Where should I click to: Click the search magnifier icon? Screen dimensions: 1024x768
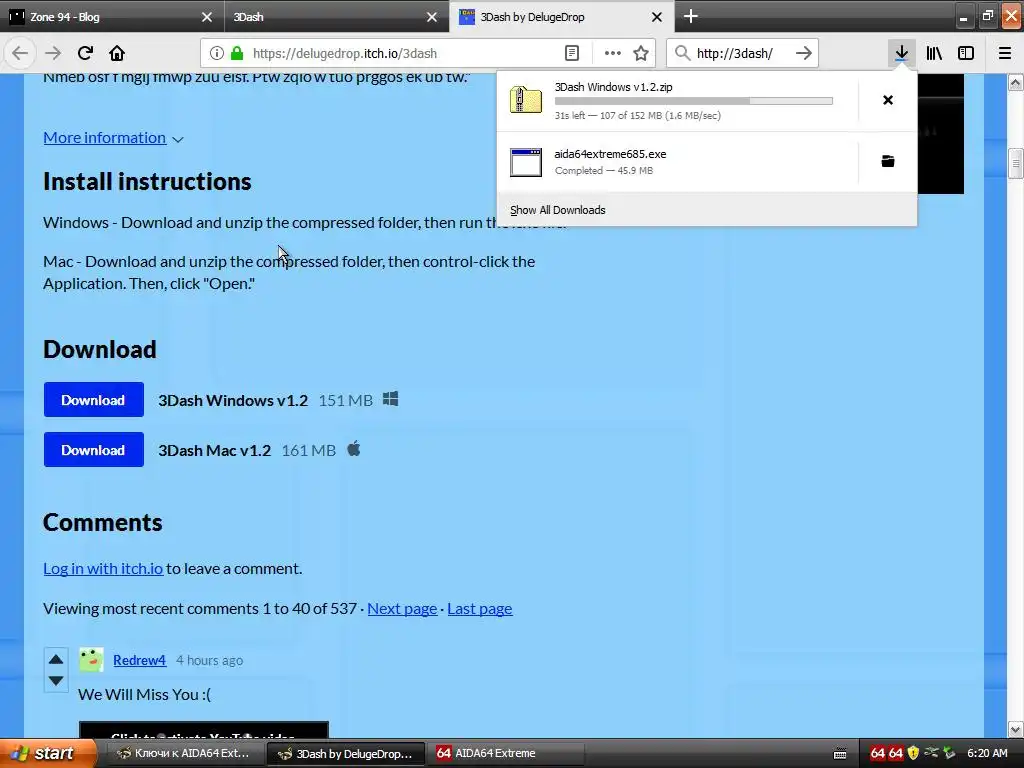682,53
